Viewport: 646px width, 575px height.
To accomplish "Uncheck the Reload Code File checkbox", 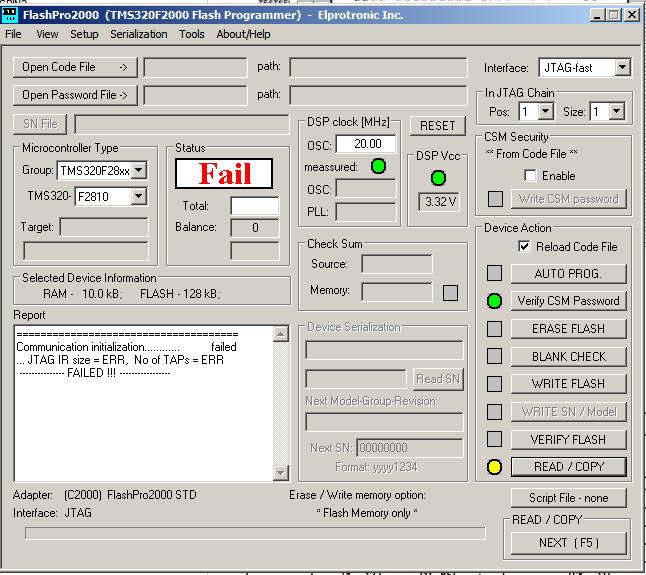I will click(x=524, y=247).
